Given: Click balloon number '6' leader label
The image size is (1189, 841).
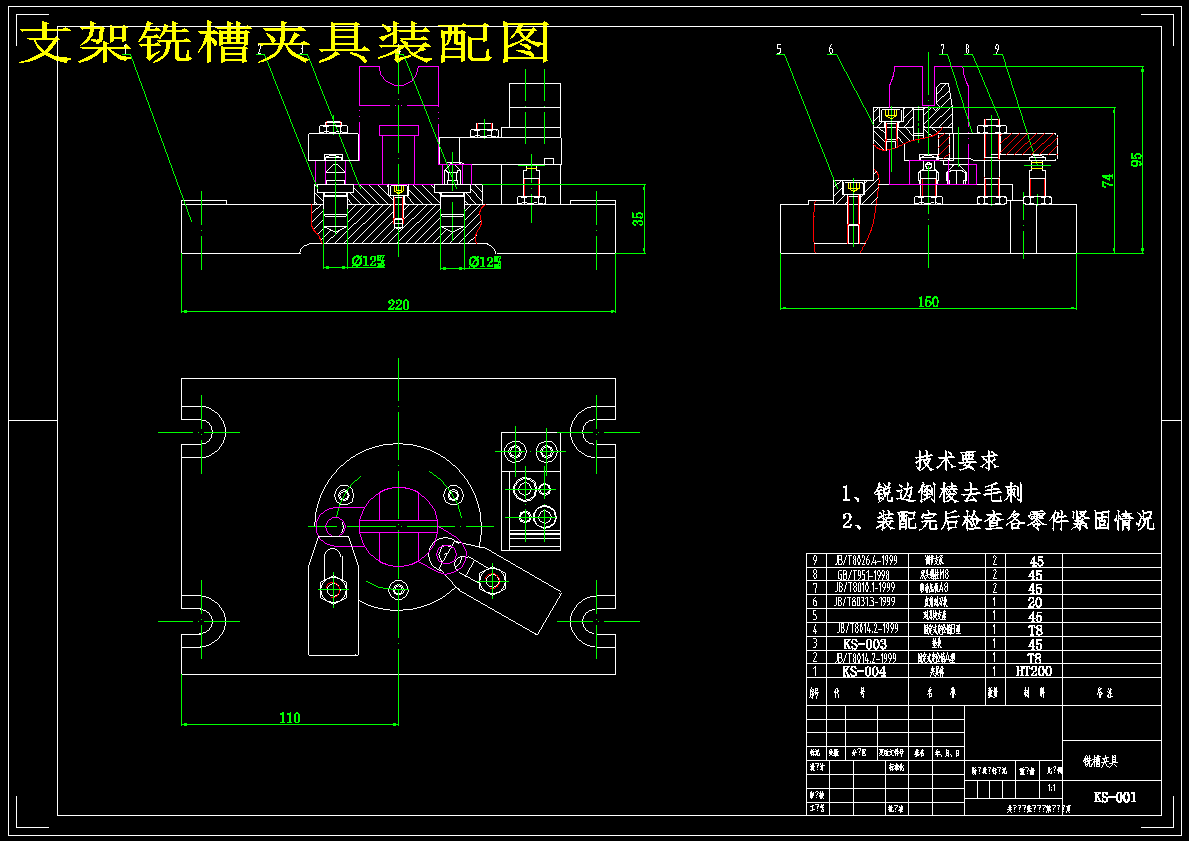Looking at the screenshot, I should pyautogui.click(x=831, y=49).
